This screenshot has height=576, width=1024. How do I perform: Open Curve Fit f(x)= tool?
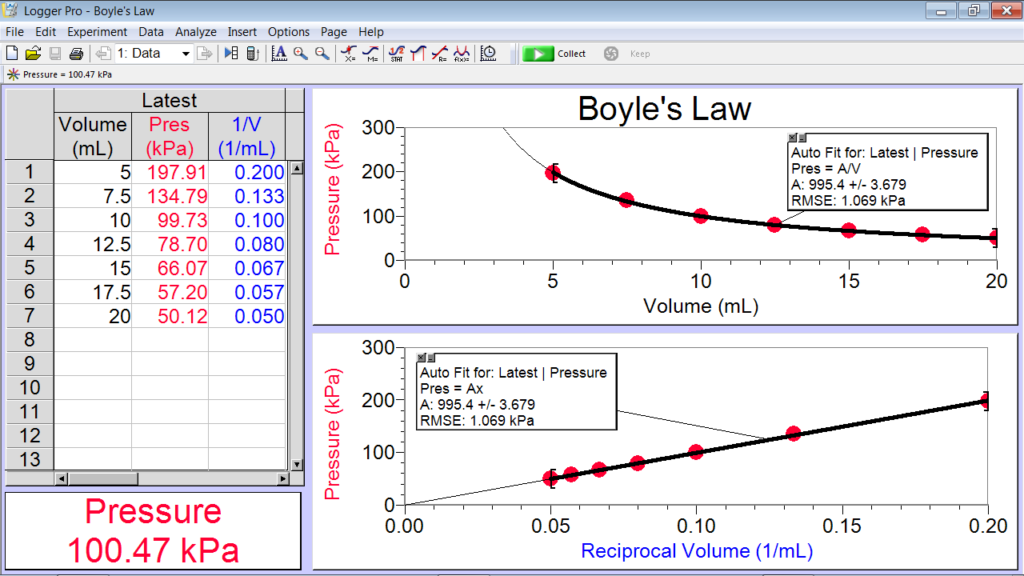point(462,54)
